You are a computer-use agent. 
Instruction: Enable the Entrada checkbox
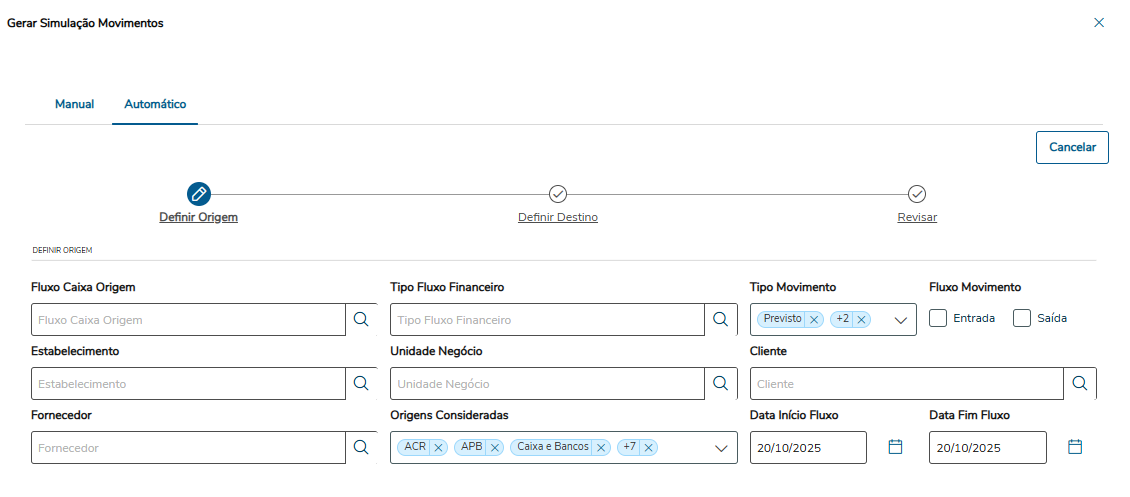(938, 318)
